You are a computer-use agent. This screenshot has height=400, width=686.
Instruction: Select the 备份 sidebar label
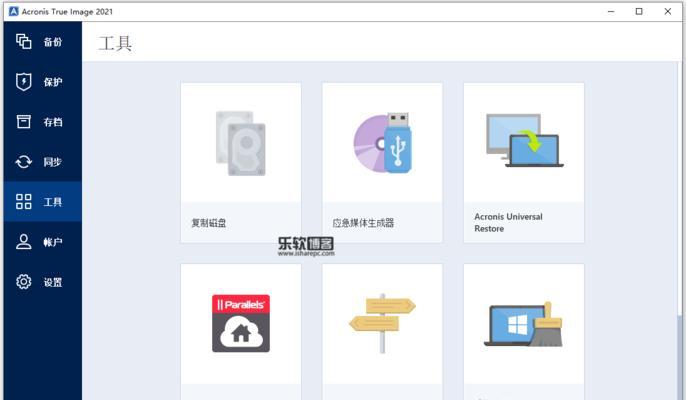pyautogui.click(x=52, y=42)
